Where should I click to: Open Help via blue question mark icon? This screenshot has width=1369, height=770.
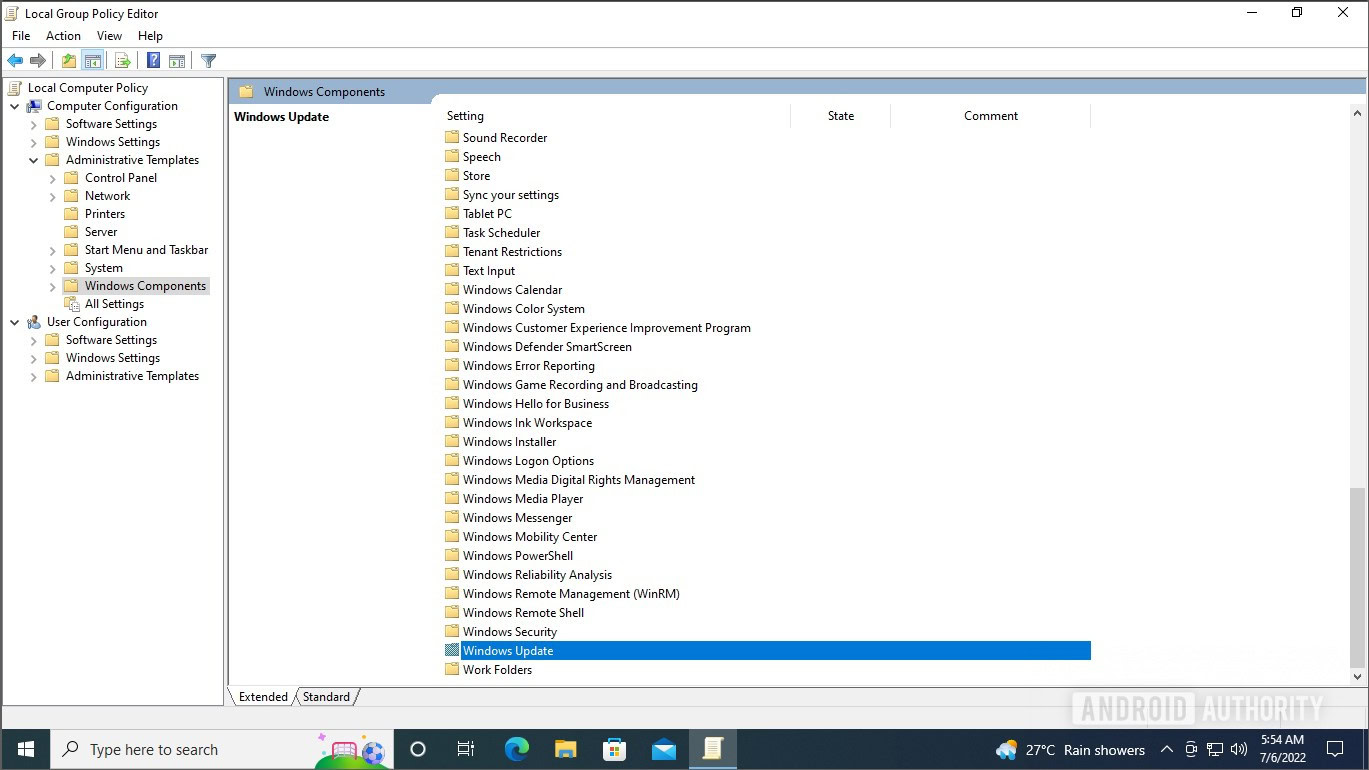click(153, 61)
